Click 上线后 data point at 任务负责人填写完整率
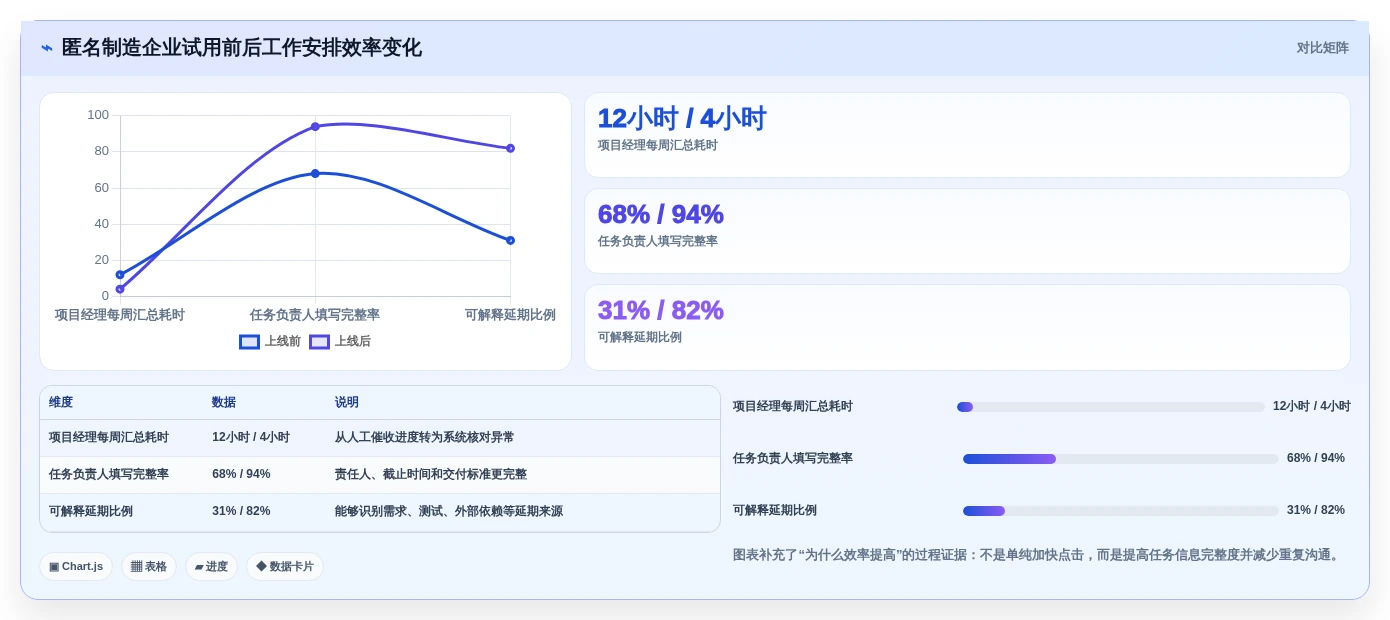 (315, 127)
